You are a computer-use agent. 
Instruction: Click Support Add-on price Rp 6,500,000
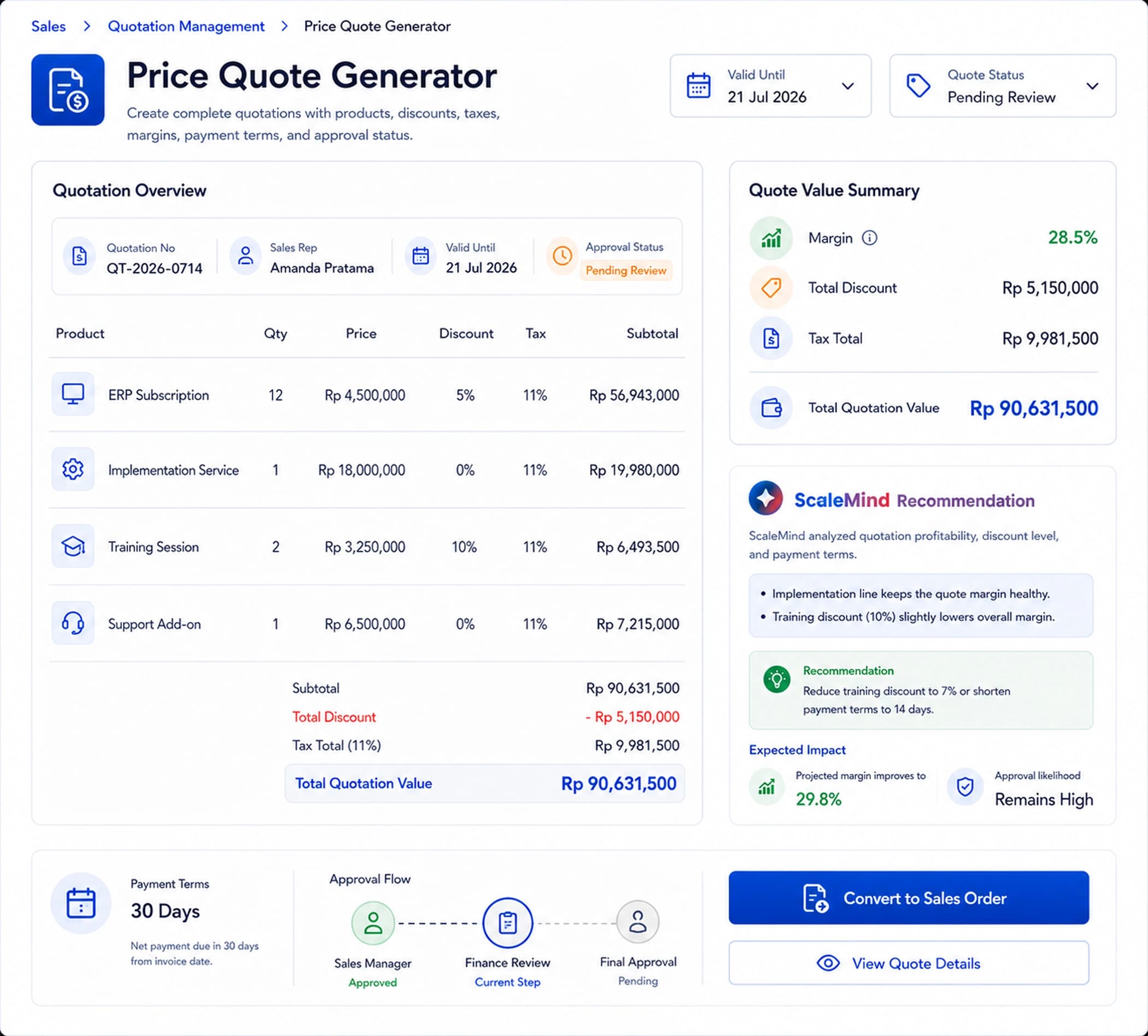tap(365, 624)
